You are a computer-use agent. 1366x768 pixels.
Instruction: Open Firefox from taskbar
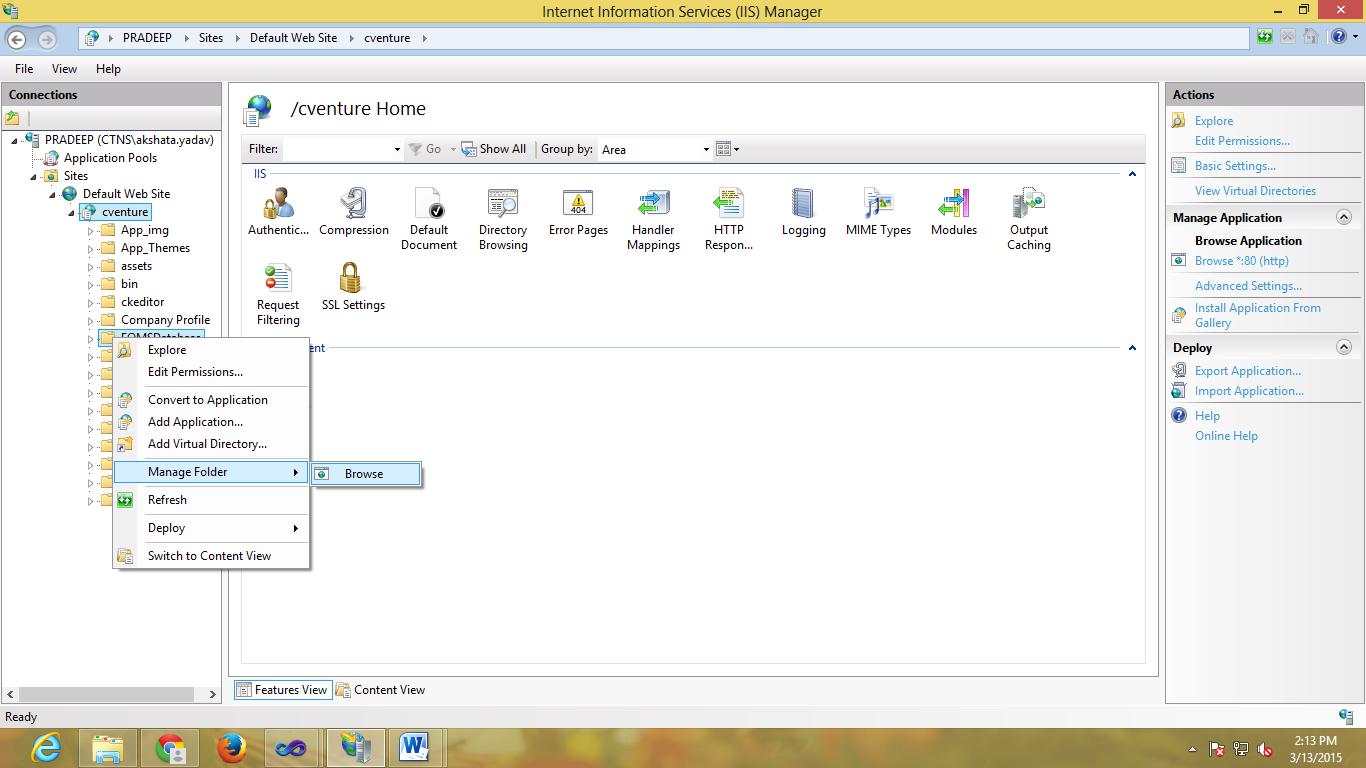coord(232,747)
